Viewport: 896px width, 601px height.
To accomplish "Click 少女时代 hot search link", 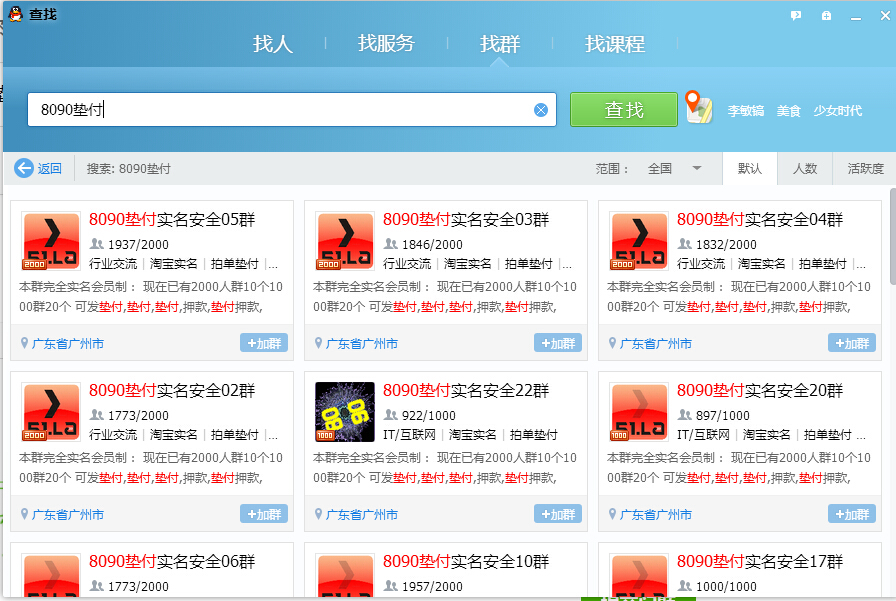I will 838,111.
